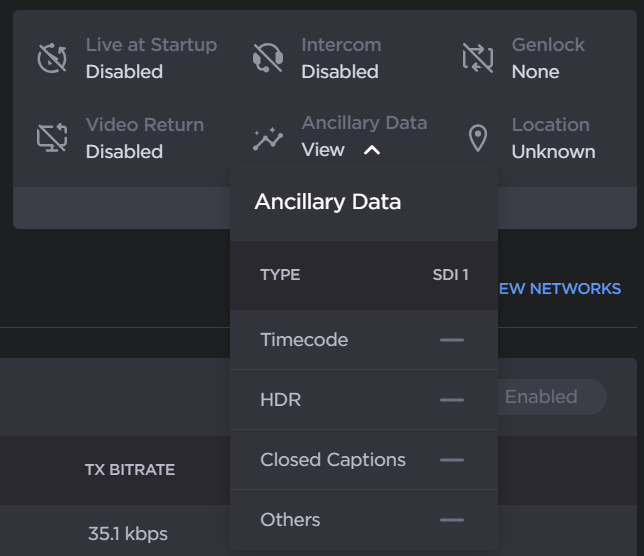Open the View Networks link
This screenshot has height=556, width=644.
(559, 288)
